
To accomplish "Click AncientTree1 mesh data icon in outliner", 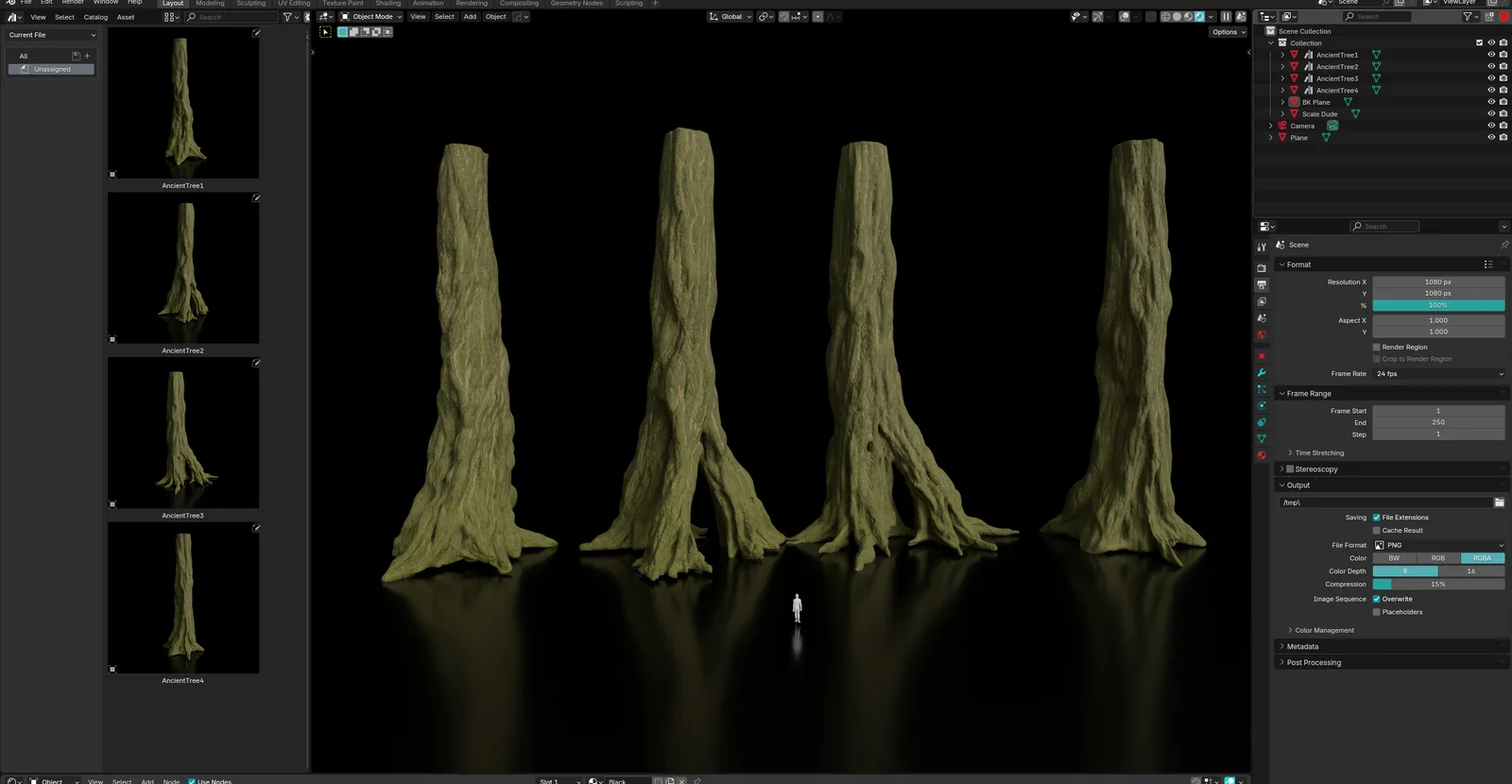I will pos(1376,55).
